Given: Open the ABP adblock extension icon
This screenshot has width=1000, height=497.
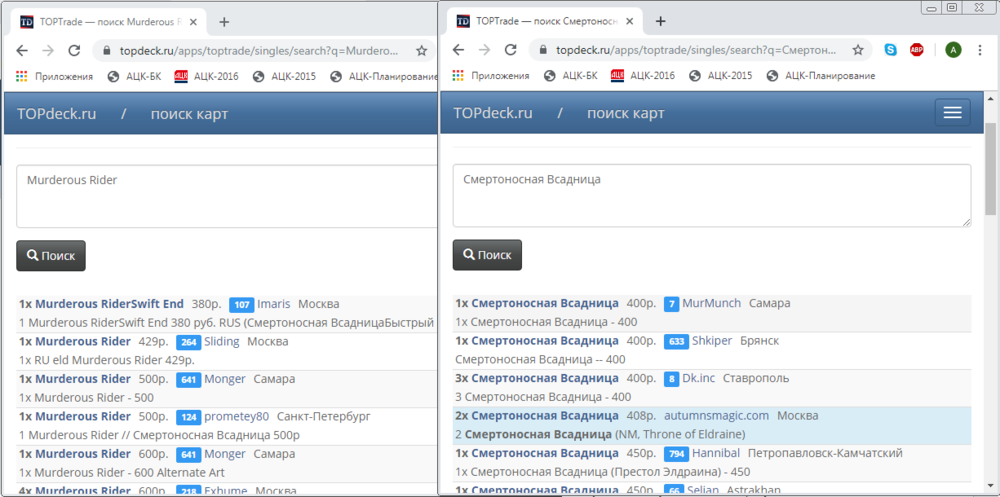Looking at the screenshot, I should [x=917, y=50].
